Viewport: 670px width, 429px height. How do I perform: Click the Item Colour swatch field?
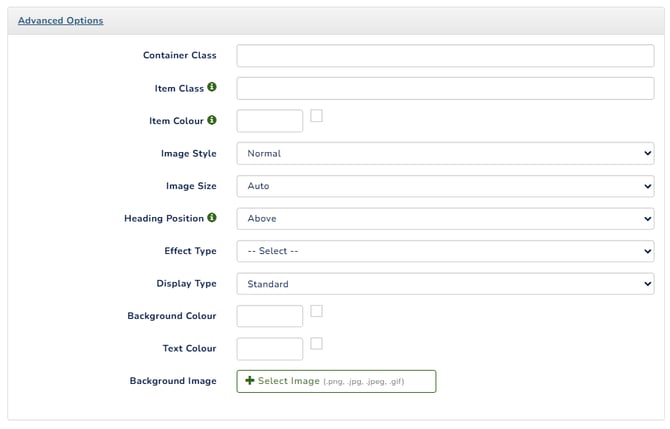click(269, 121)
